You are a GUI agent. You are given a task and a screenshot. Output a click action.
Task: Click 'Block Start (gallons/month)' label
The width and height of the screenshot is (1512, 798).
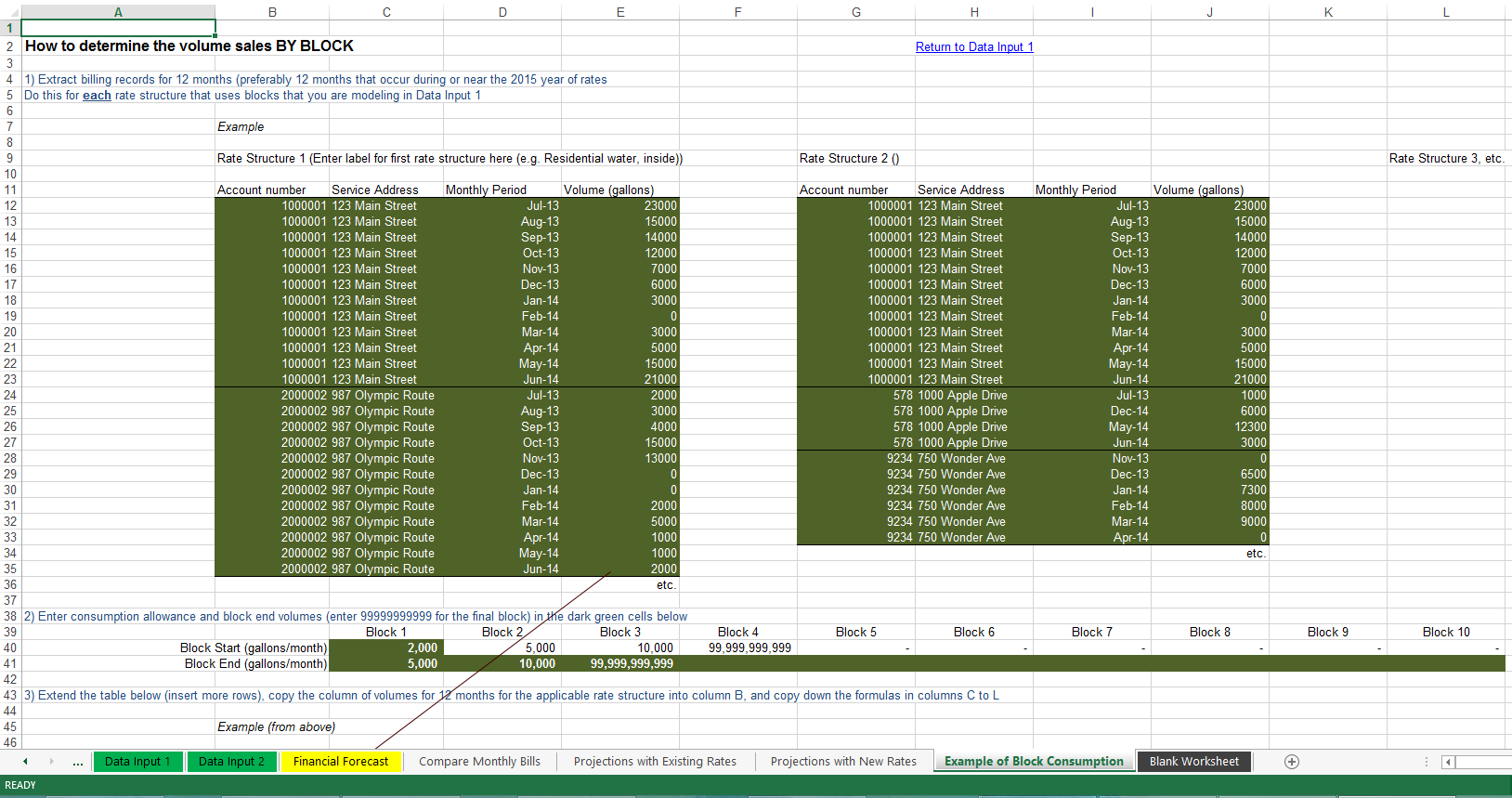pos(254,648)
